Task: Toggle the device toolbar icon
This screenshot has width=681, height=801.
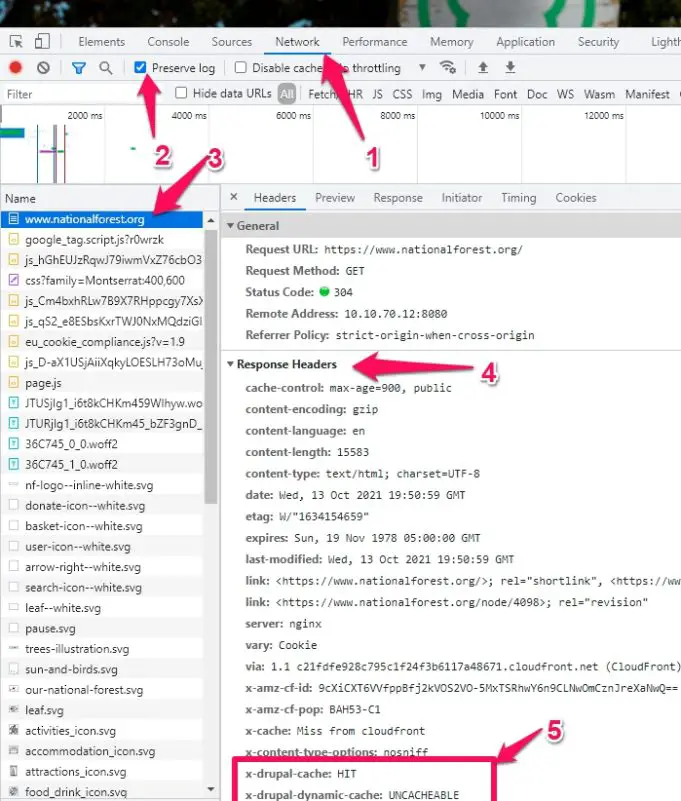Action: 42,42
